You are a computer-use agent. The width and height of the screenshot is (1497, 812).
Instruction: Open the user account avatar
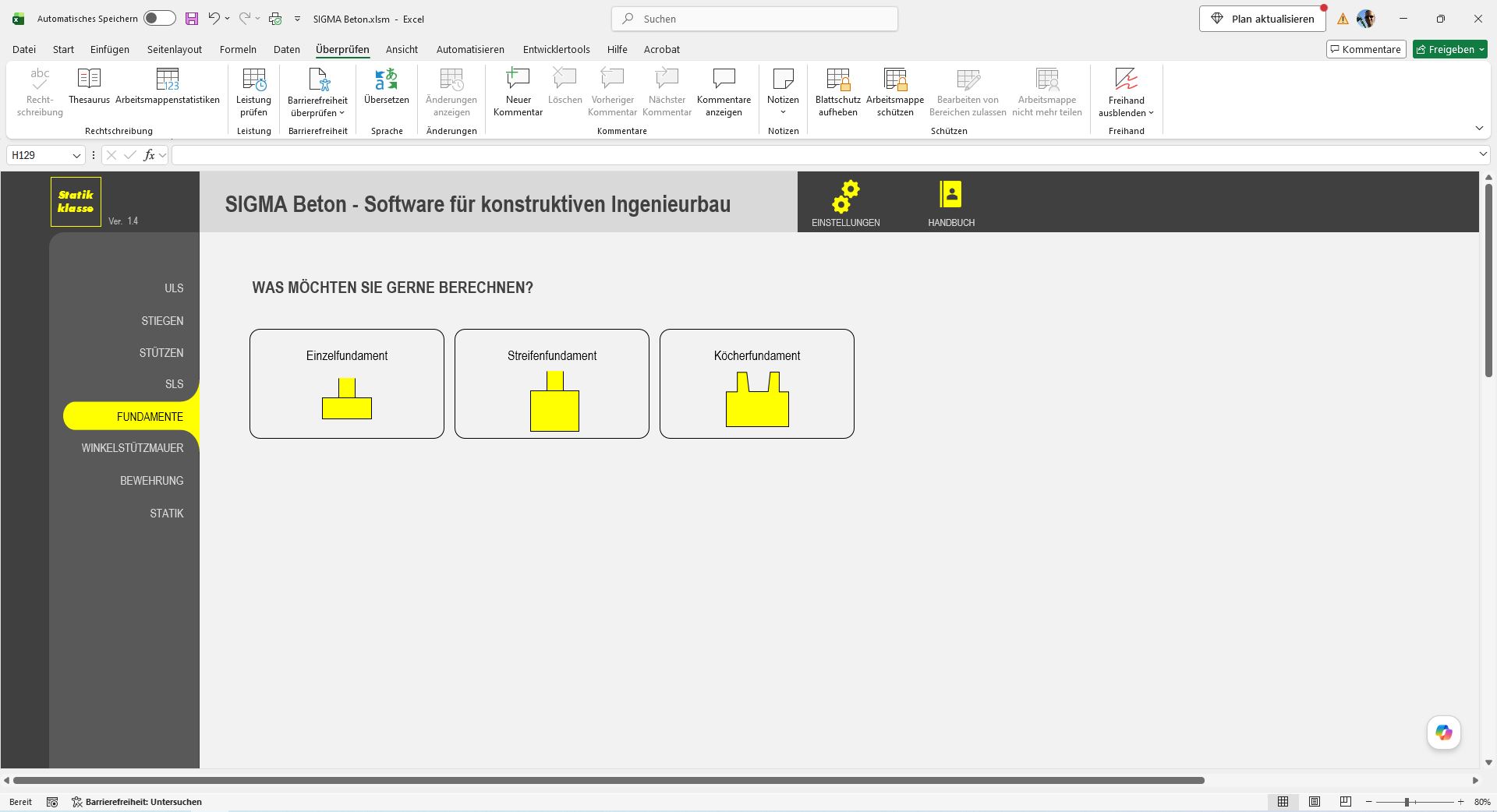1365,19
